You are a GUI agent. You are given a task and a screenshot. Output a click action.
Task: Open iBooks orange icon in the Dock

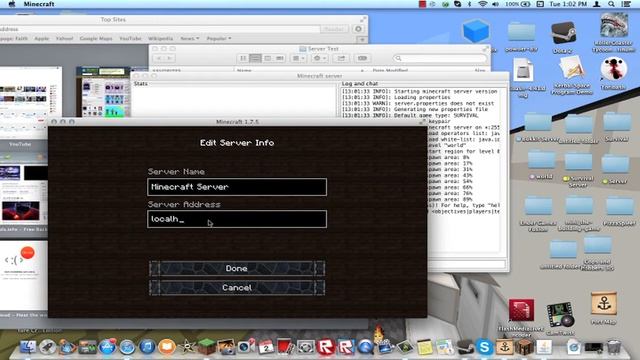[x=167, y=347]
